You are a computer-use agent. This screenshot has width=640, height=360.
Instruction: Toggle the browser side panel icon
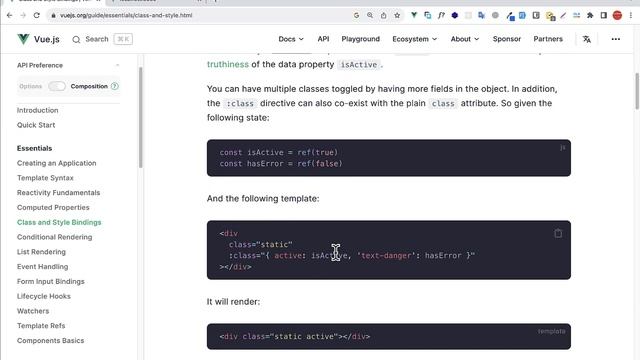[604, 15]
